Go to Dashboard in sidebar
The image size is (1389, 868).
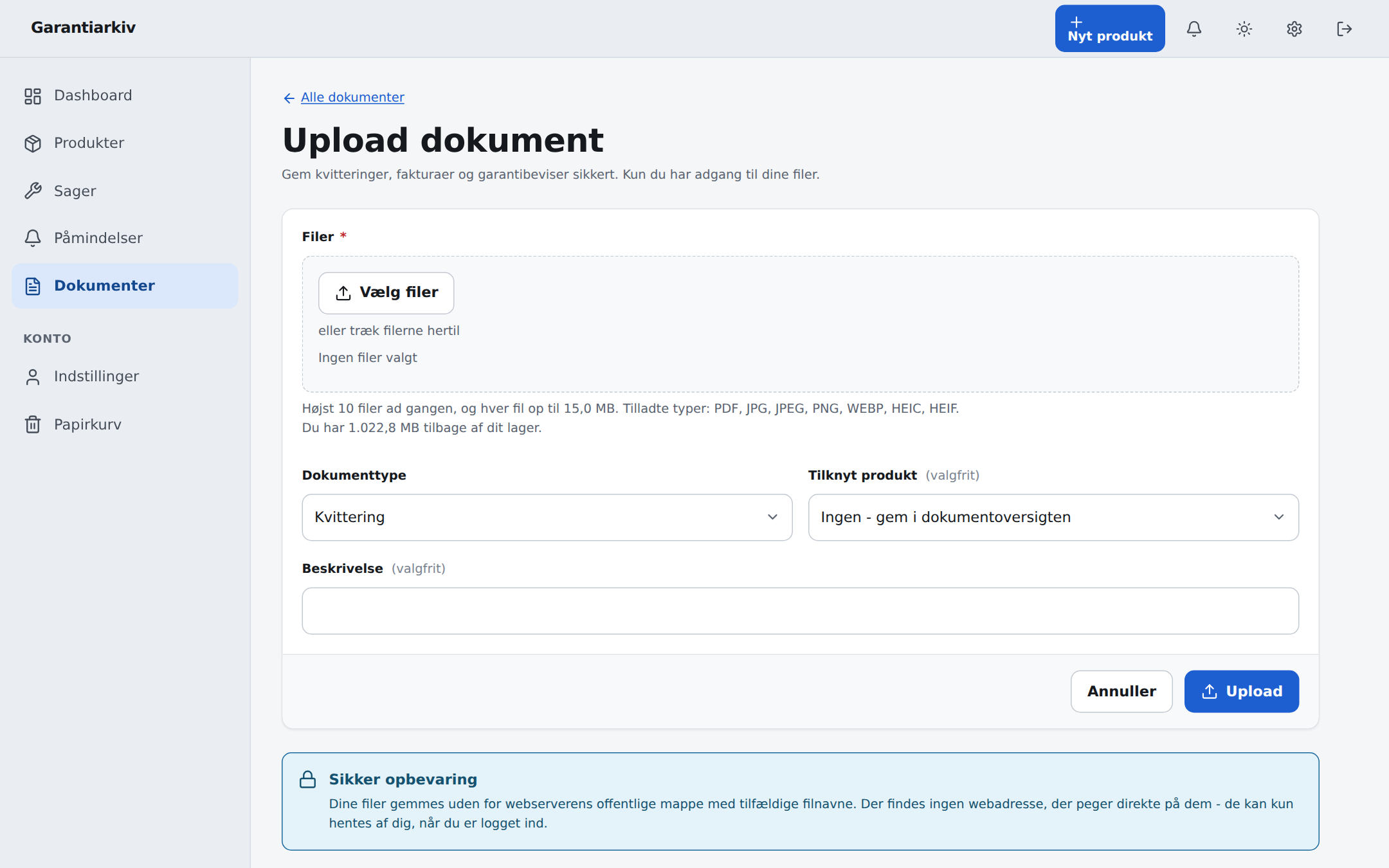(x=125, y=96)
